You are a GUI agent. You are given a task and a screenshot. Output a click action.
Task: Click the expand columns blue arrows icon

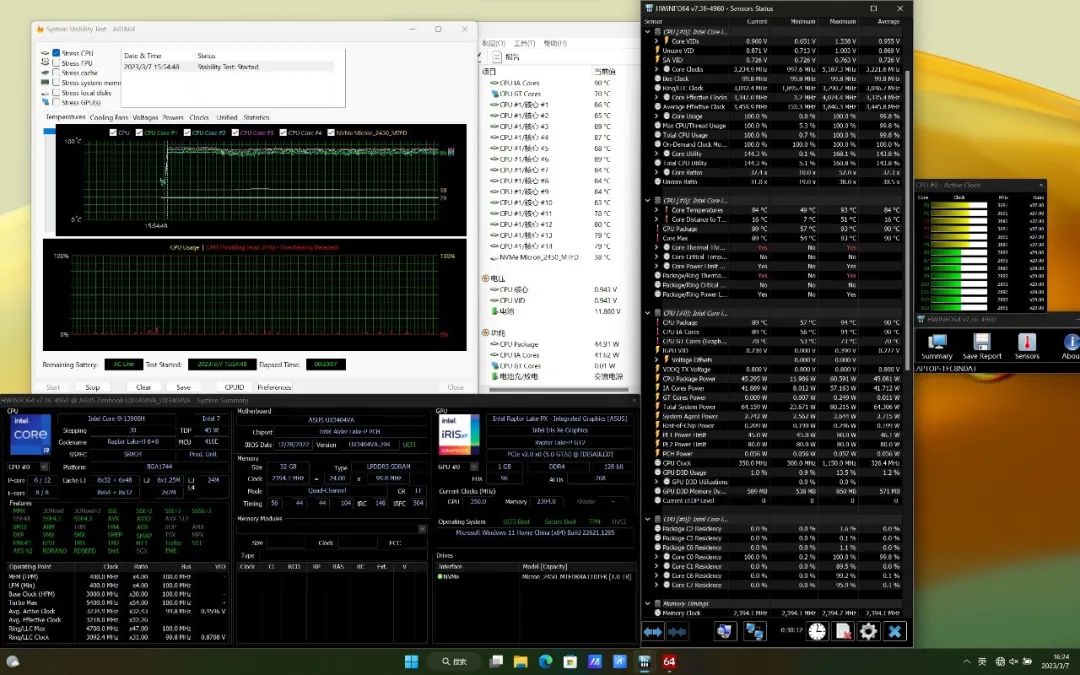[653, 631]
